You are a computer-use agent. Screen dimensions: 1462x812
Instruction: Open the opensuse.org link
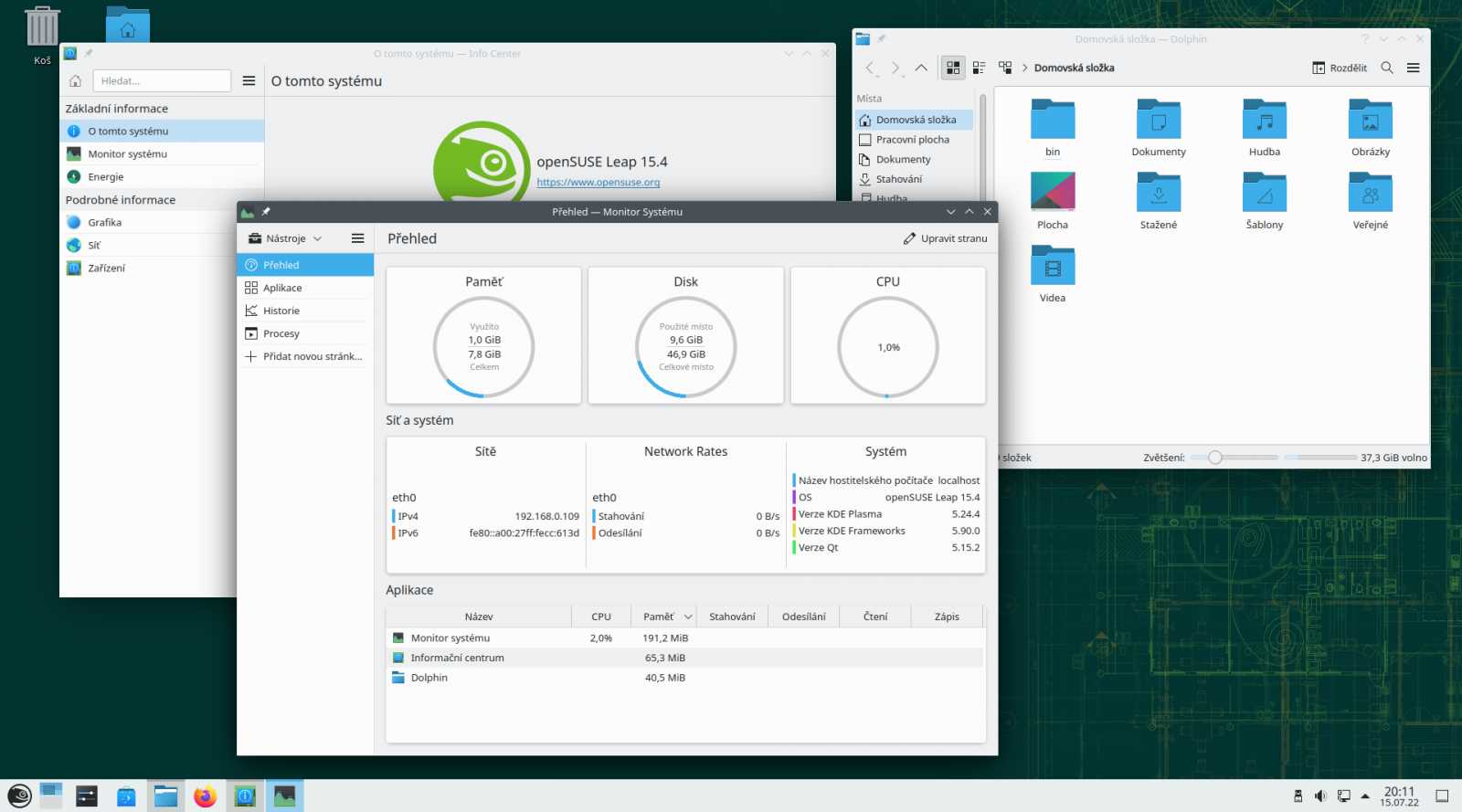point(599,182)
